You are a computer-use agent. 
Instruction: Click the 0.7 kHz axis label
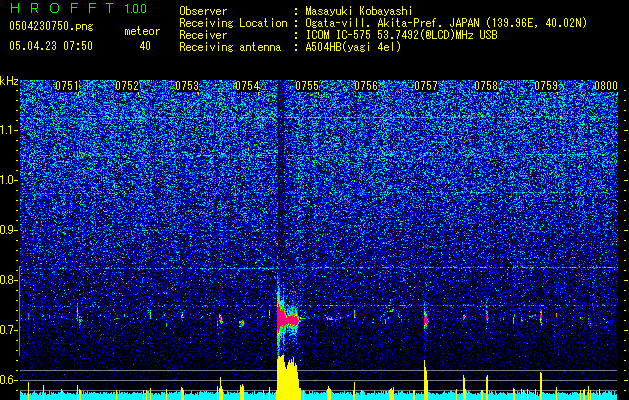[9, 330]
